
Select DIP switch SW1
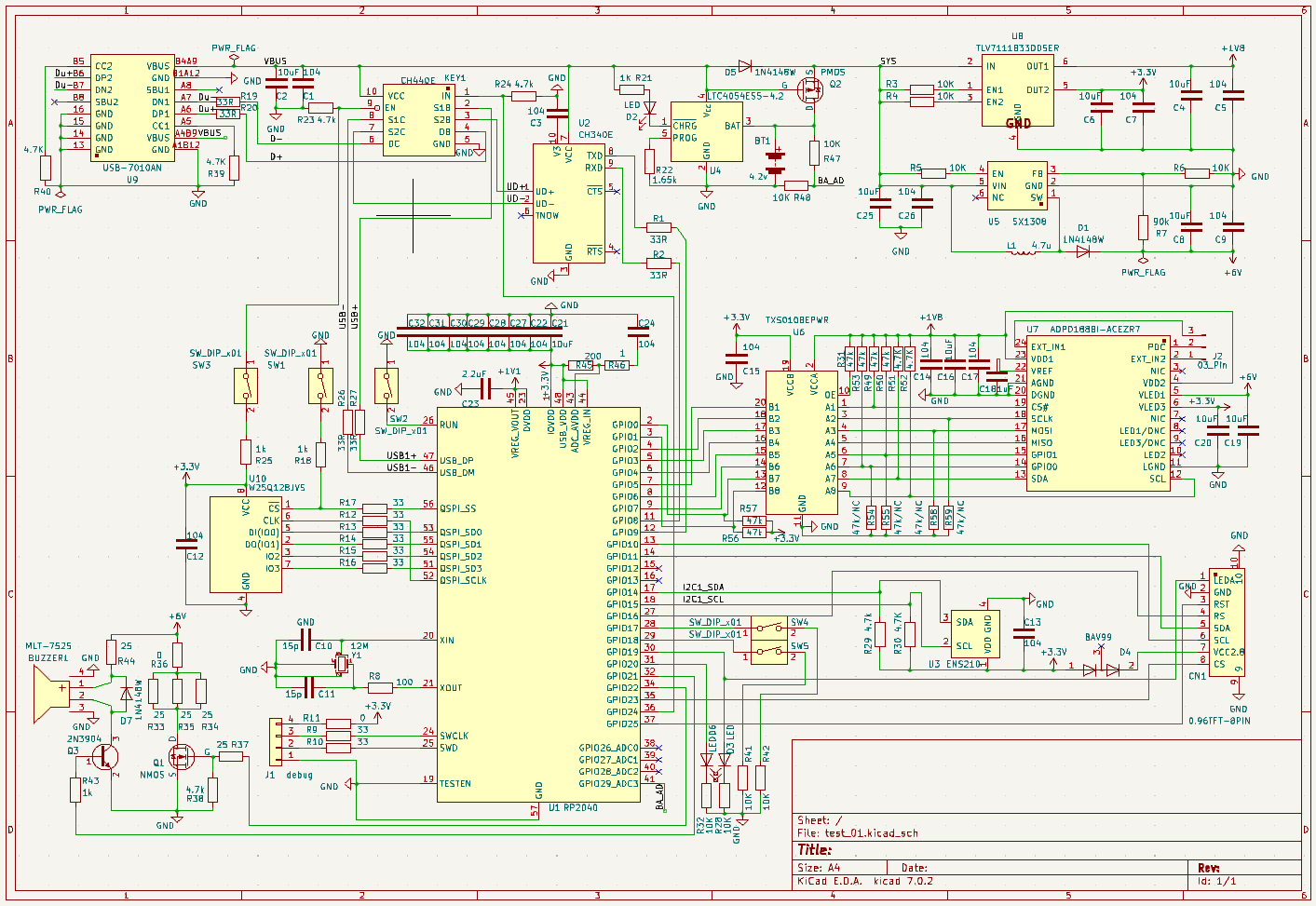click(x=320, y=385)
